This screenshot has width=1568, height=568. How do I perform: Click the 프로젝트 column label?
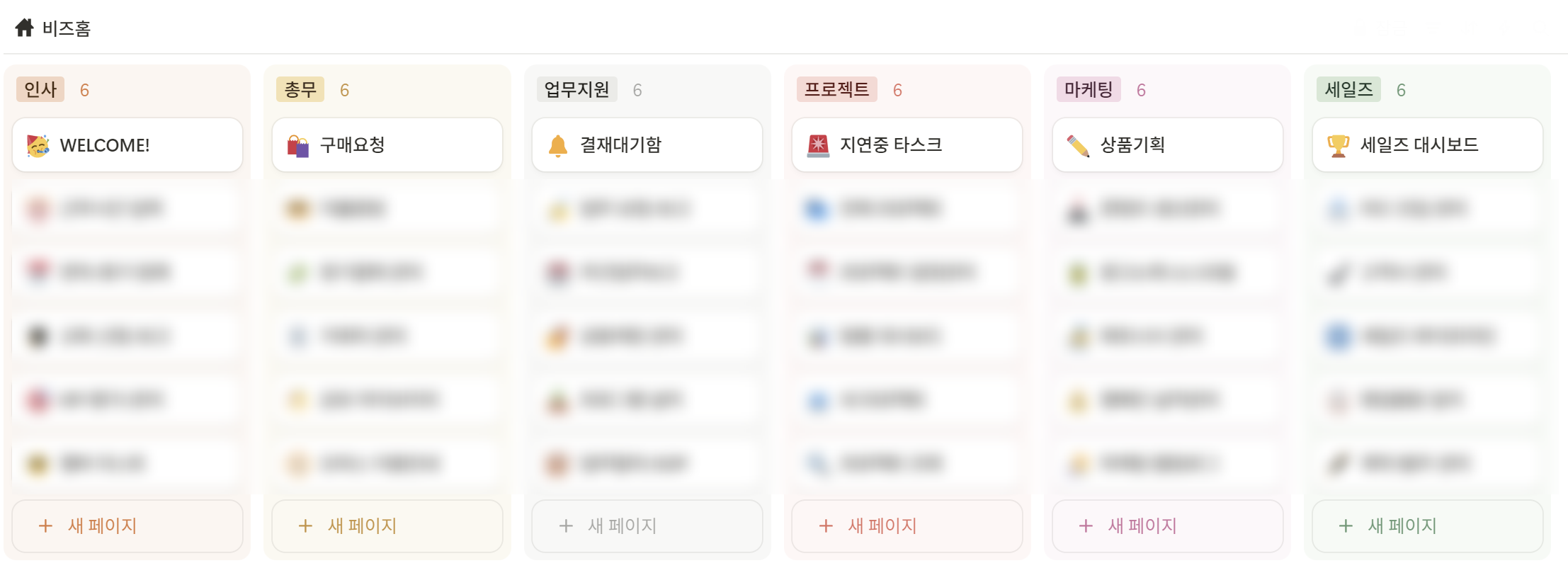pyautogui.click(x=836, y=89)
